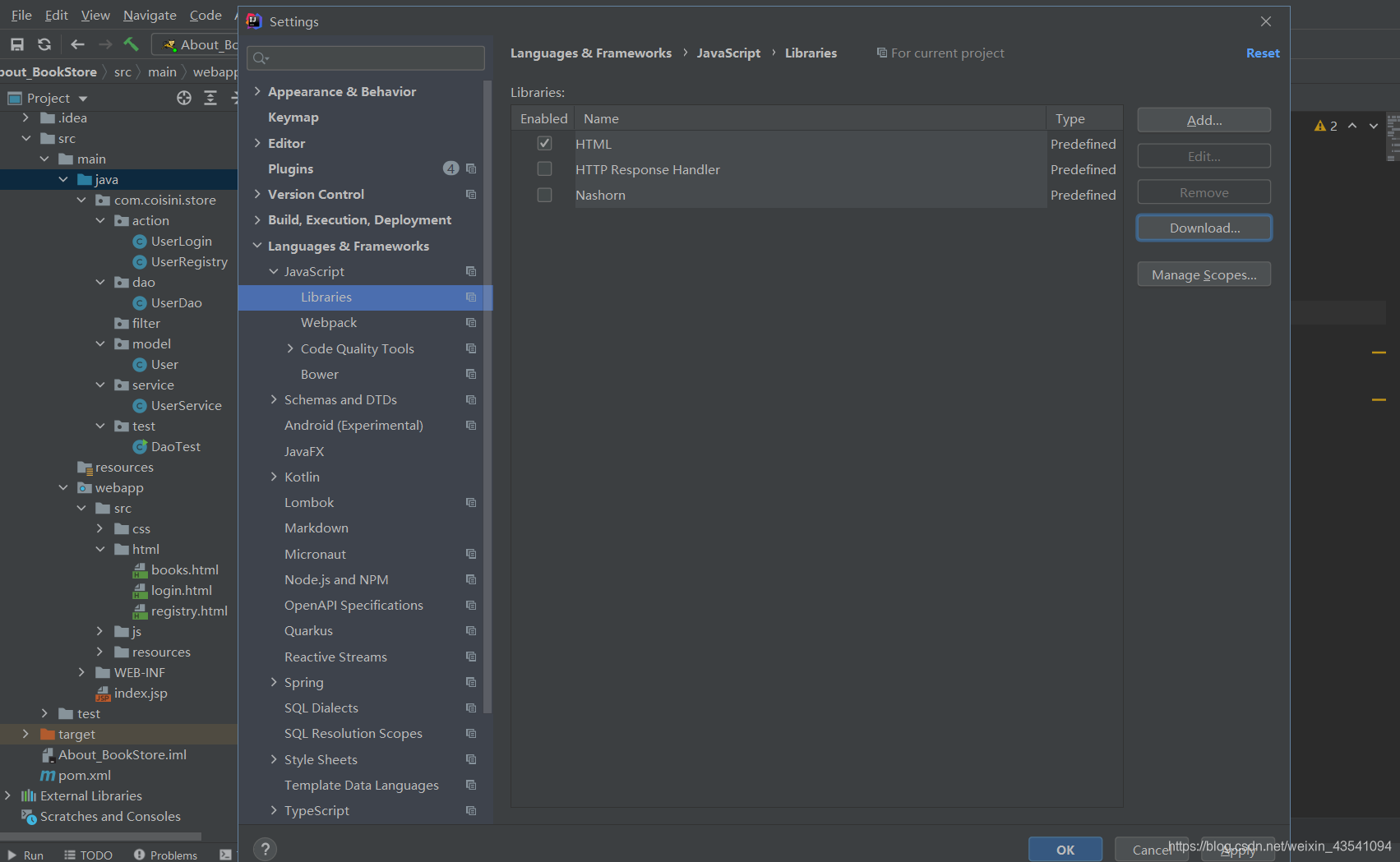Expand the Editor settings group
This screenshot has width=1400, height=862.
257,143
